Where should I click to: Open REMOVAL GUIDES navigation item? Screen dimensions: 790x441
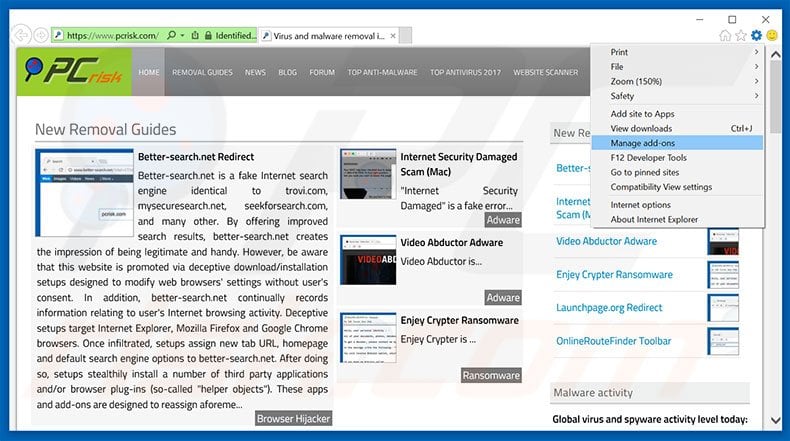tap(203, 72)
